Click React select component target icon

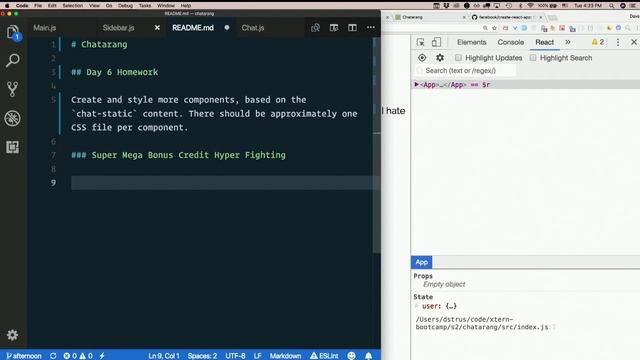coord(422,58)
